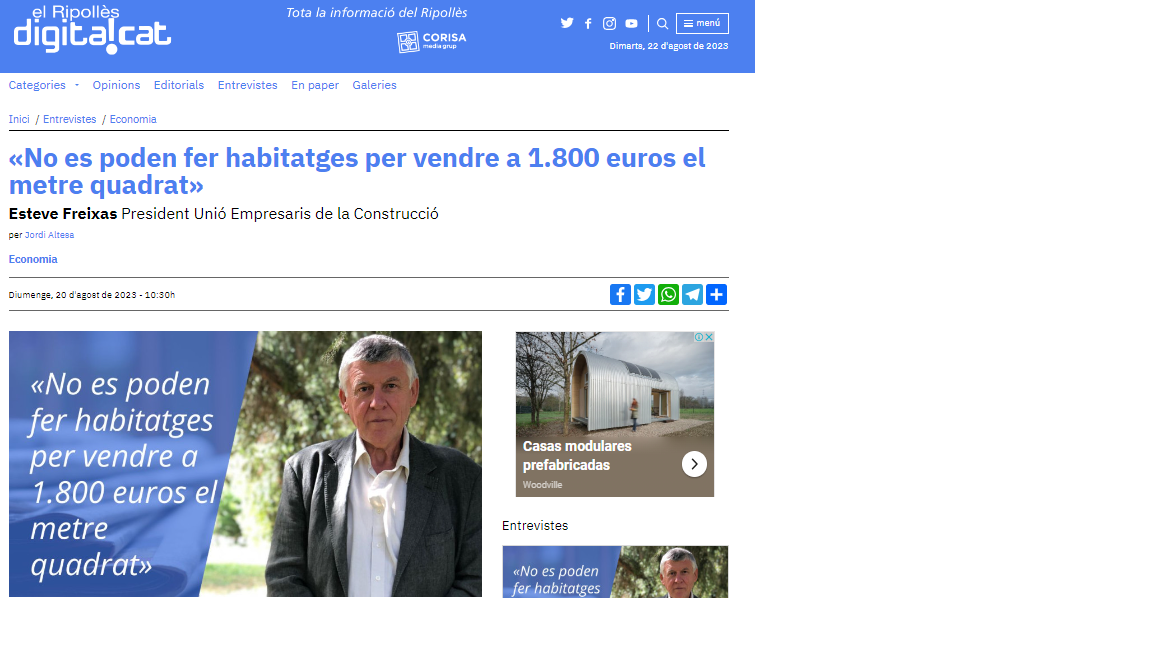Go to Inici breadcrumb
The image size is (1152, 648).
[19, 119]
